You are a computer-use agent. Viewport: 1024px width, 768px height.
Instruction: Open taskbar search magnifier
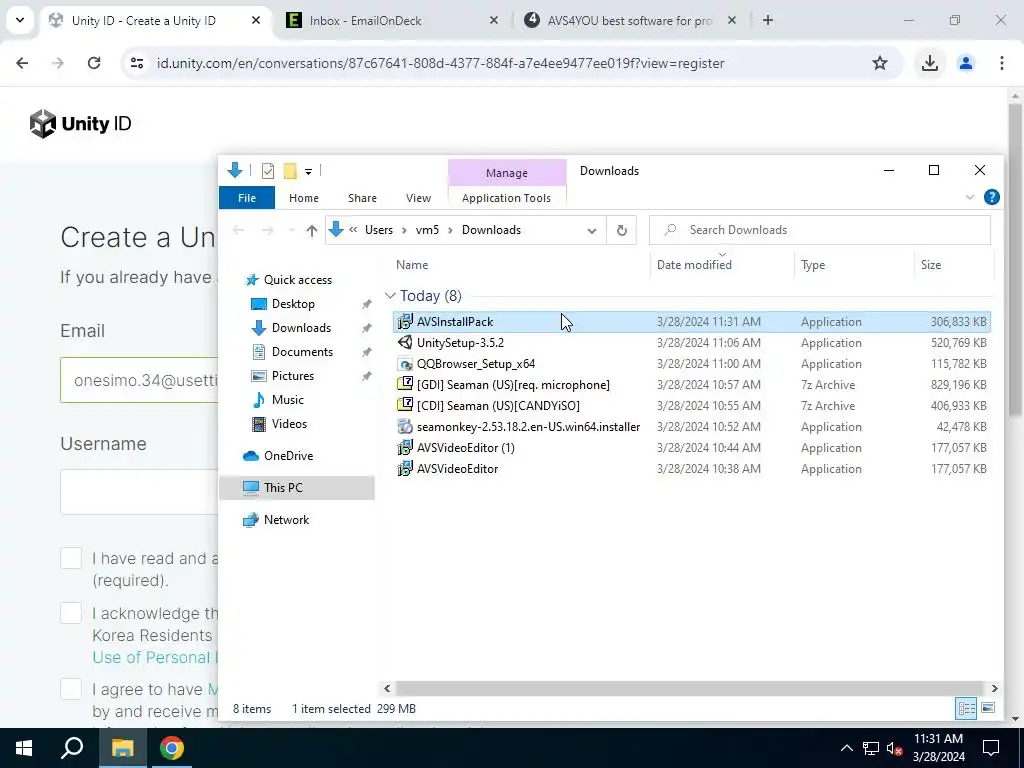(x=72, y=748)
